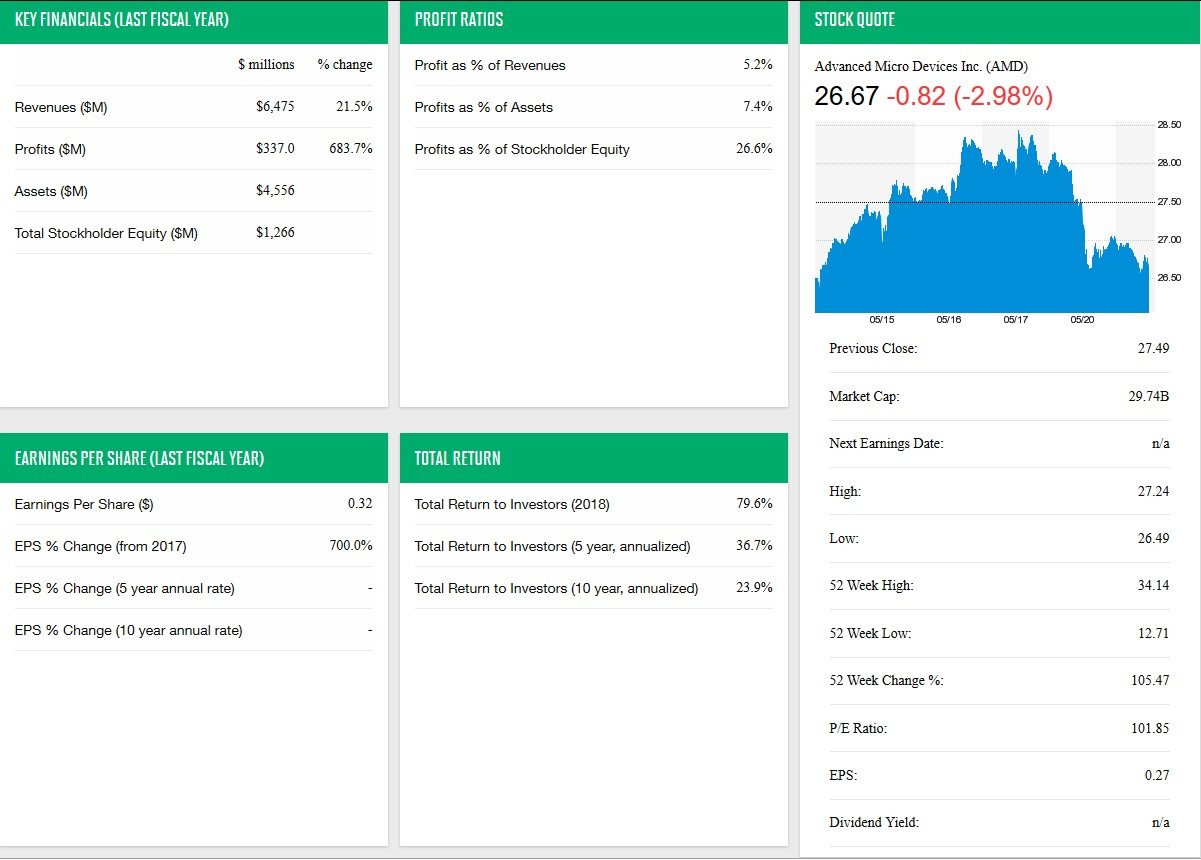
Task: Select Total Stockholder Equity ($M) label
Action: [106, 234]
